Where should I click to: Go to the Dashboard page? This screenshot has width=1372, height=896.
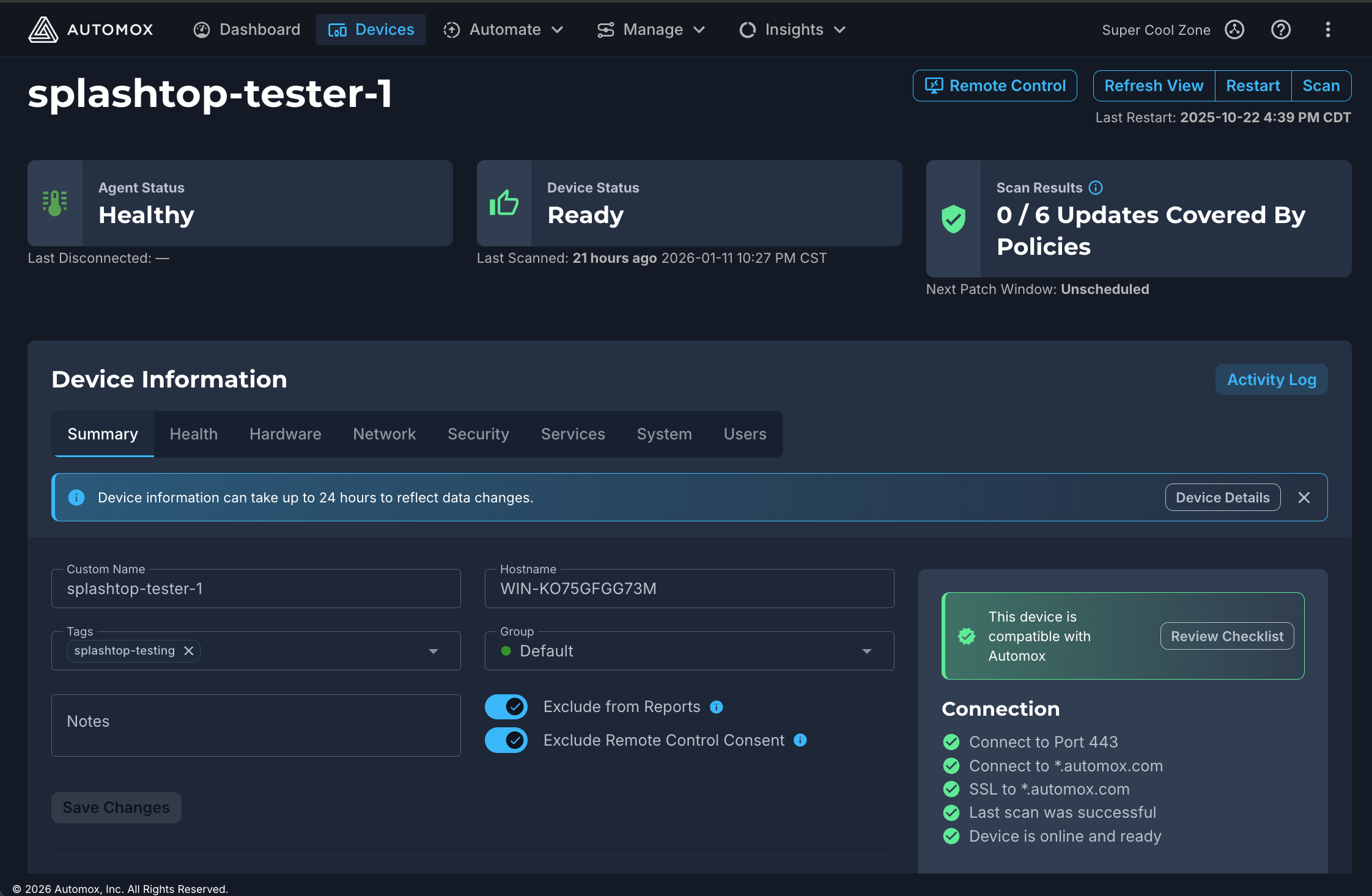[x=247, y=29]
